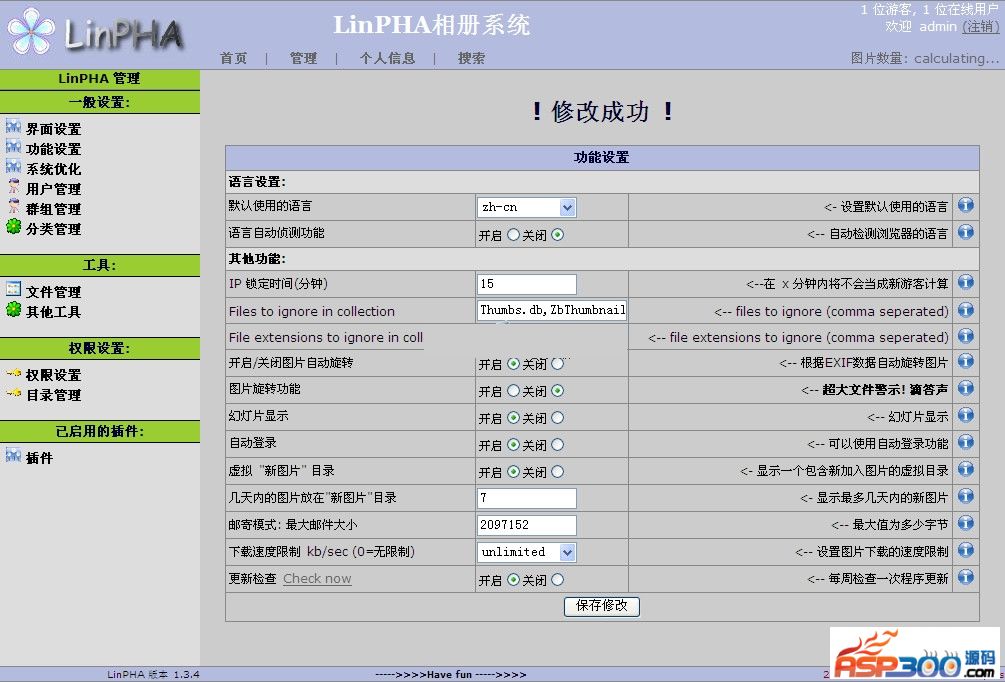
Task: Go to 搜索 in the top navigation
Action: (x=471, y=58)
